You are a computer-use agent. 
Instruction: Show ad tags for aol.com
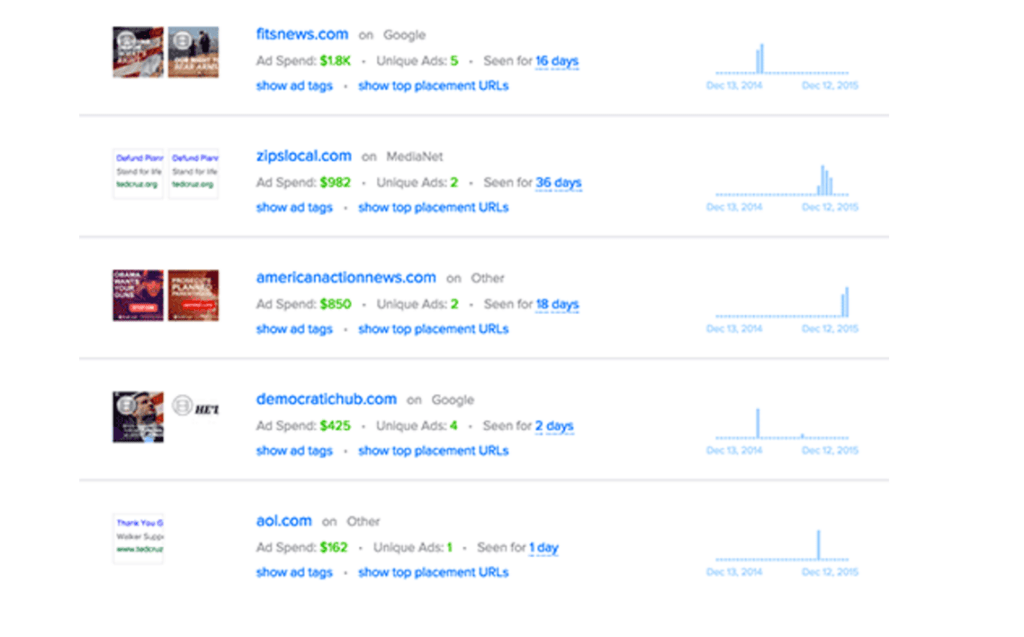pos(294,572)
